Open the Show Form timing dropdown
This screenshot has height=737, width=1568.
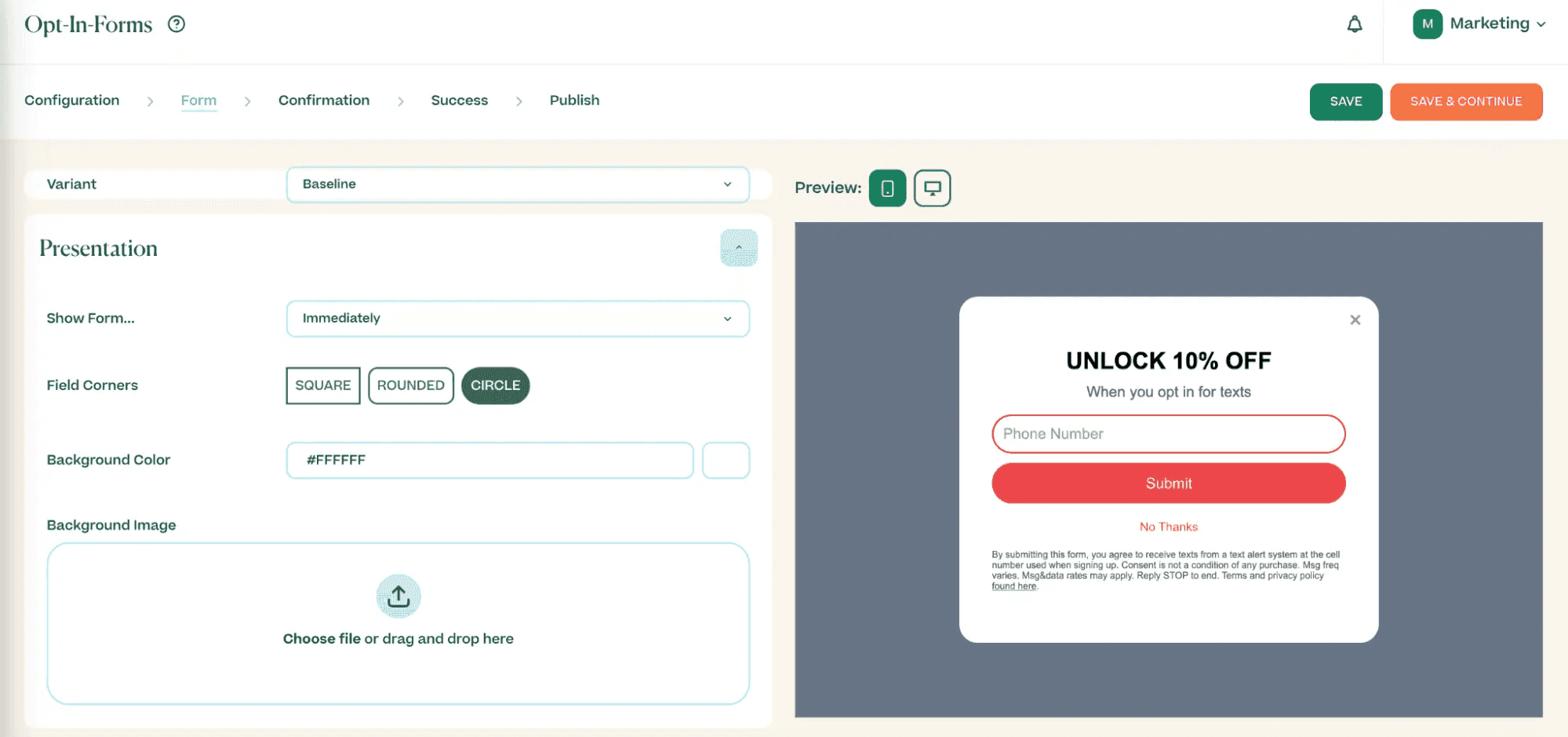517,319
